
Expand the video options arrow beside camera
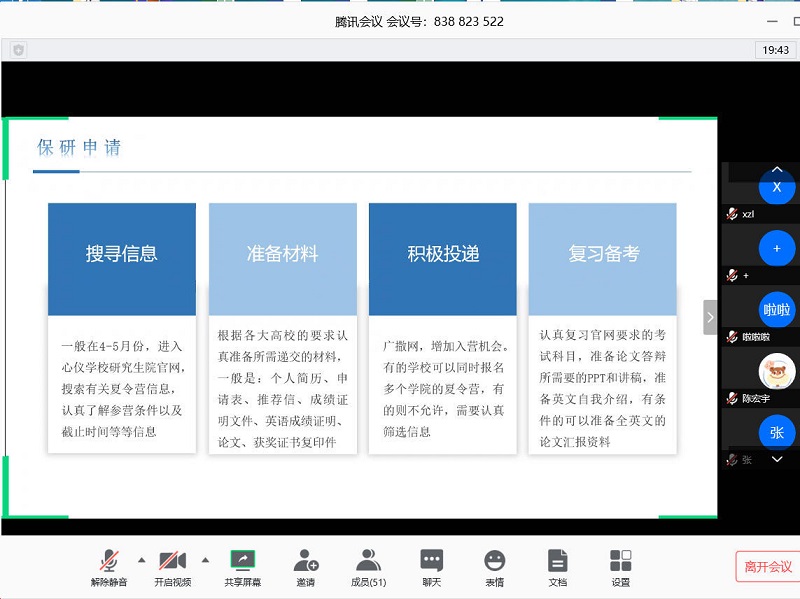point(205,559)
